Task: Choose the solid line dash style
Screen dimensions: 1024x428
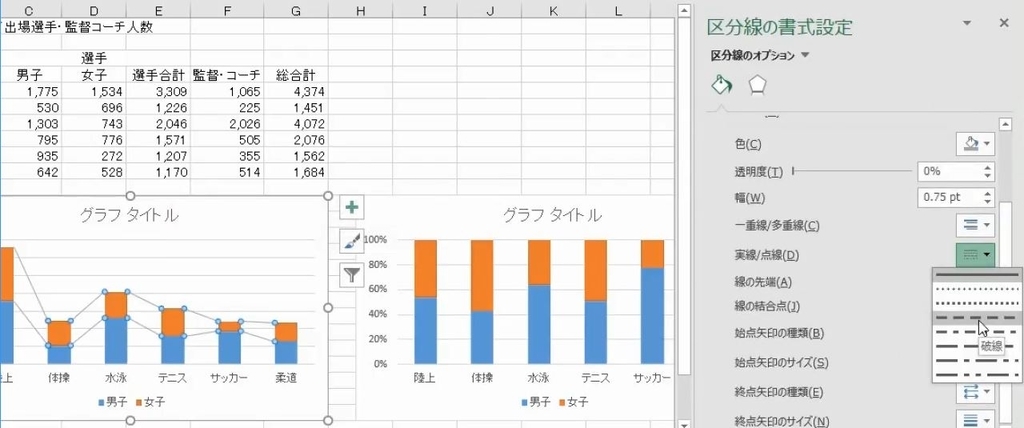Action: pos(978,274)
